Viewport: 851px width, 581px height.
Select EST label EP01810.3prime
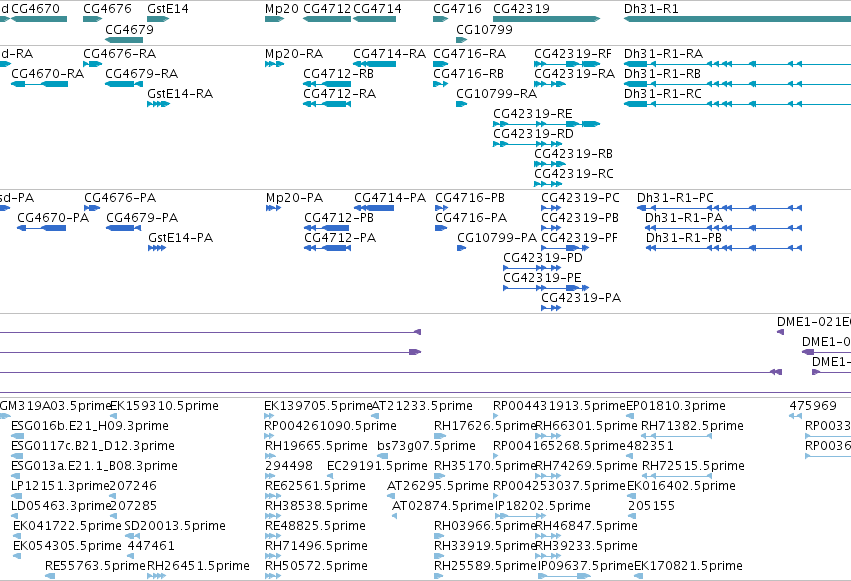[676, 406]
